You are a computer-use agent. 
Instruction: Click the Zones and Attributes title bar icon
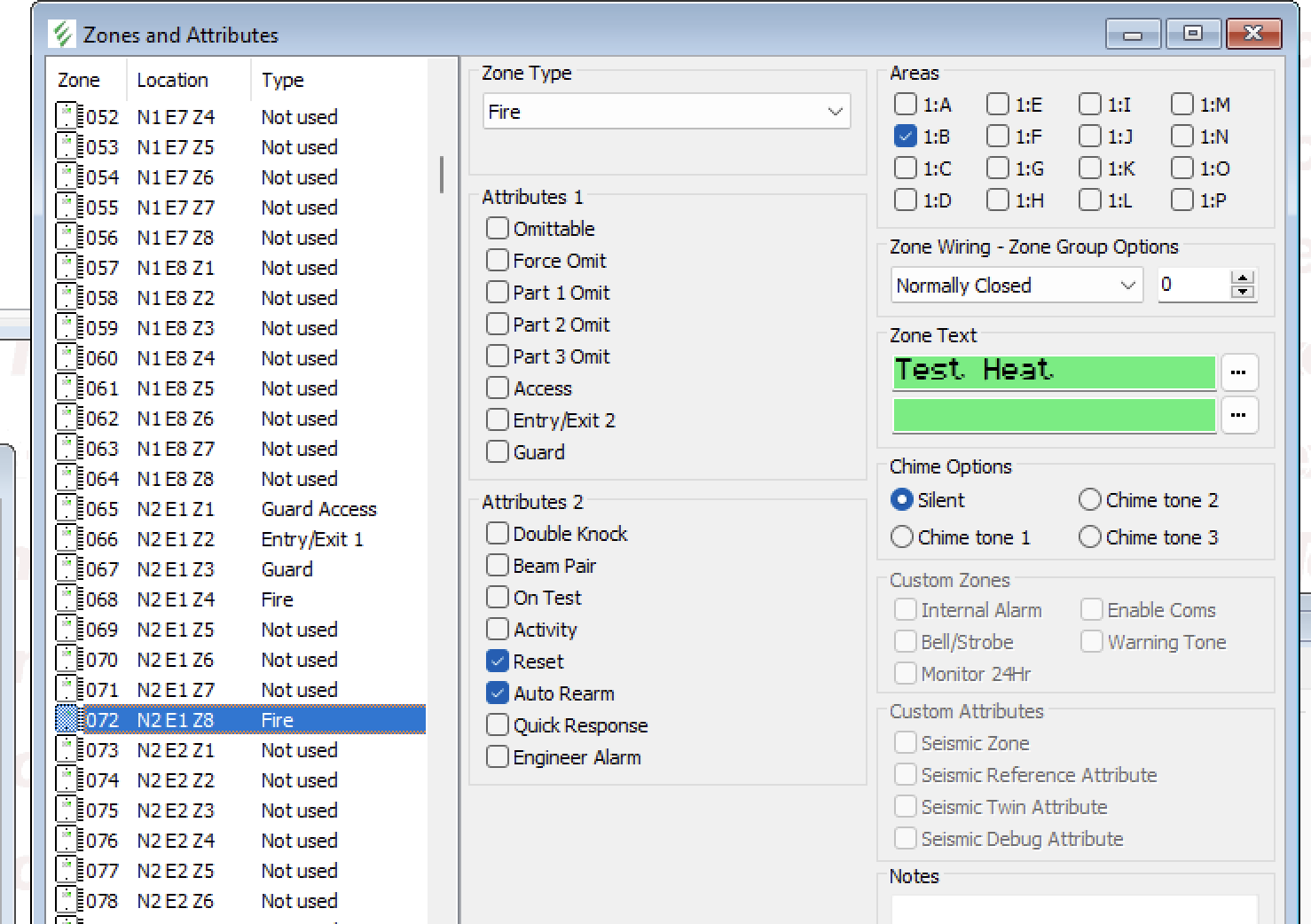tap(63, 35)
